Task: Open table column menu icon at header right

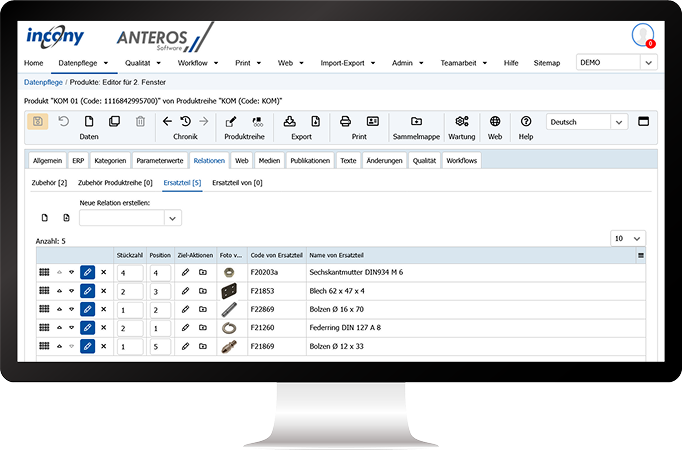Action: click(x=641, y=255)
